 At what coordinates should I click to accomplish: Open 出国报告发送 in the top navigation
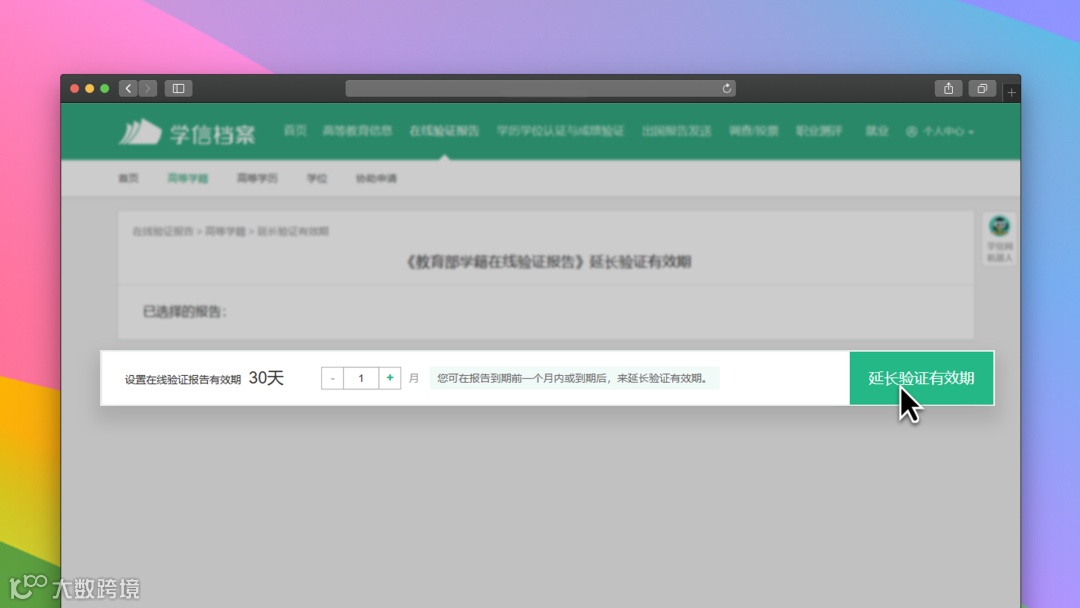tap(676, 131)
